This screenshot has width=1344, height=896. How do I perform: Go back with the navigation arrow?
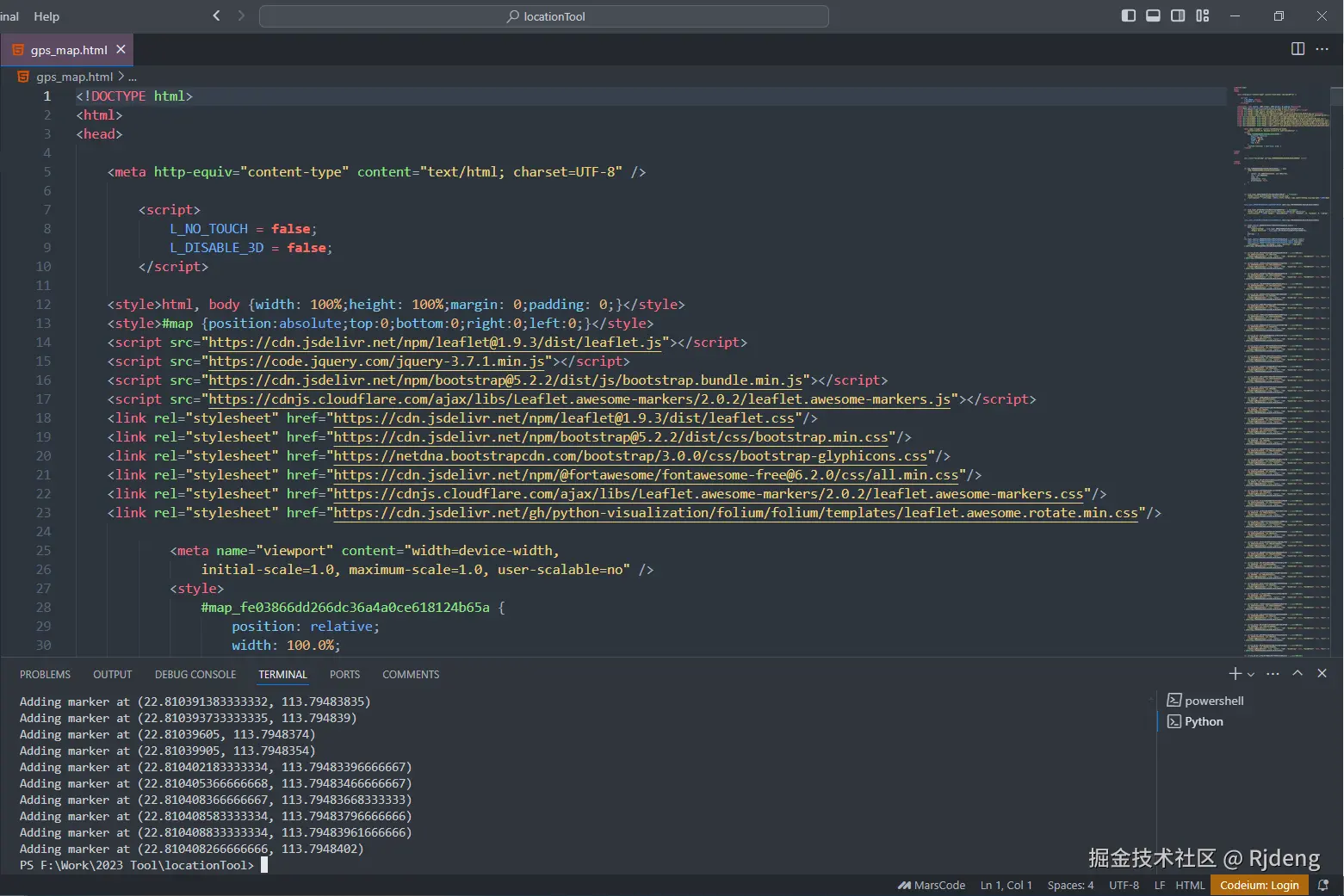216,15
